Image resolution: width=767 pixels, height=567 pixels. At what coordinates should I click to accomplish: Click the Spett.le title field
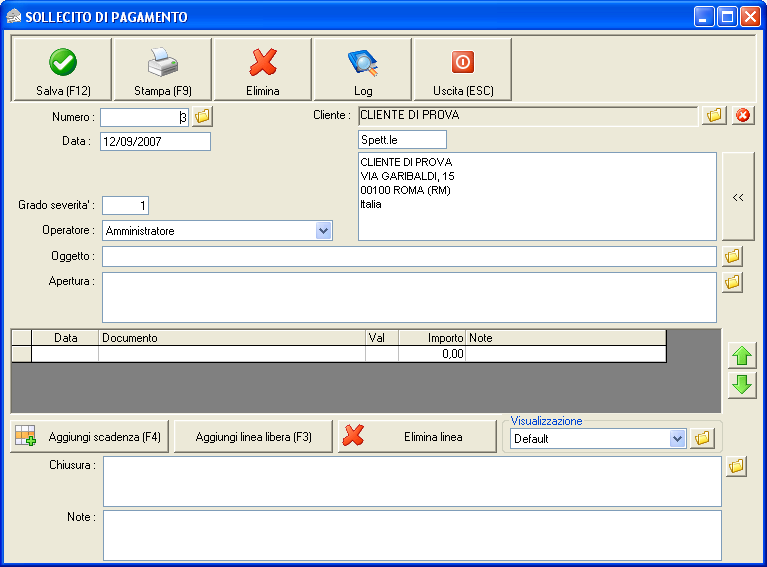click(402, 140)
